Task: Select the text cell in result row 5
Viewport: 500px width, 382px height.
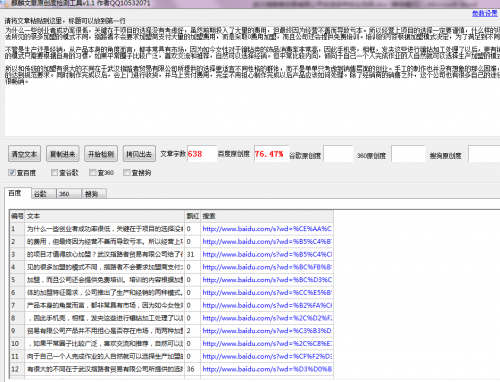Action: tap(105, 280)
